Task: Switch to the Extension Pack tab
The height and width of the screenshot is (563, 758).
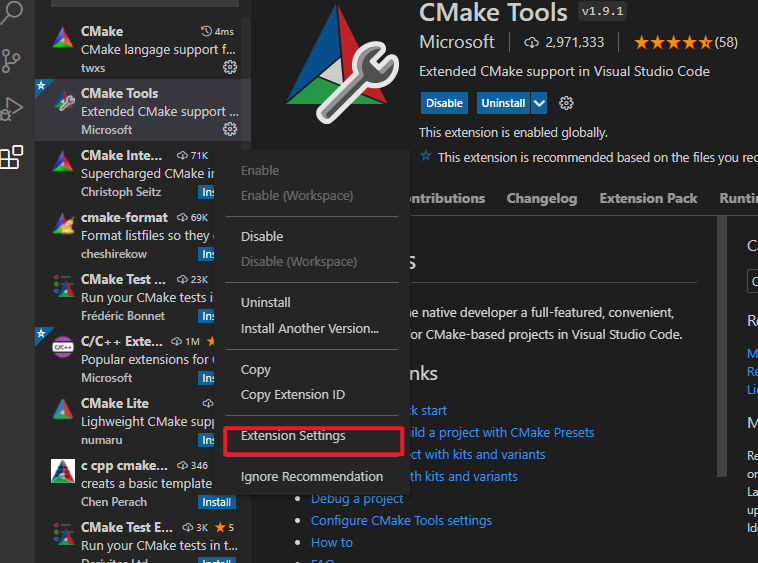Action: coord(648,199)
